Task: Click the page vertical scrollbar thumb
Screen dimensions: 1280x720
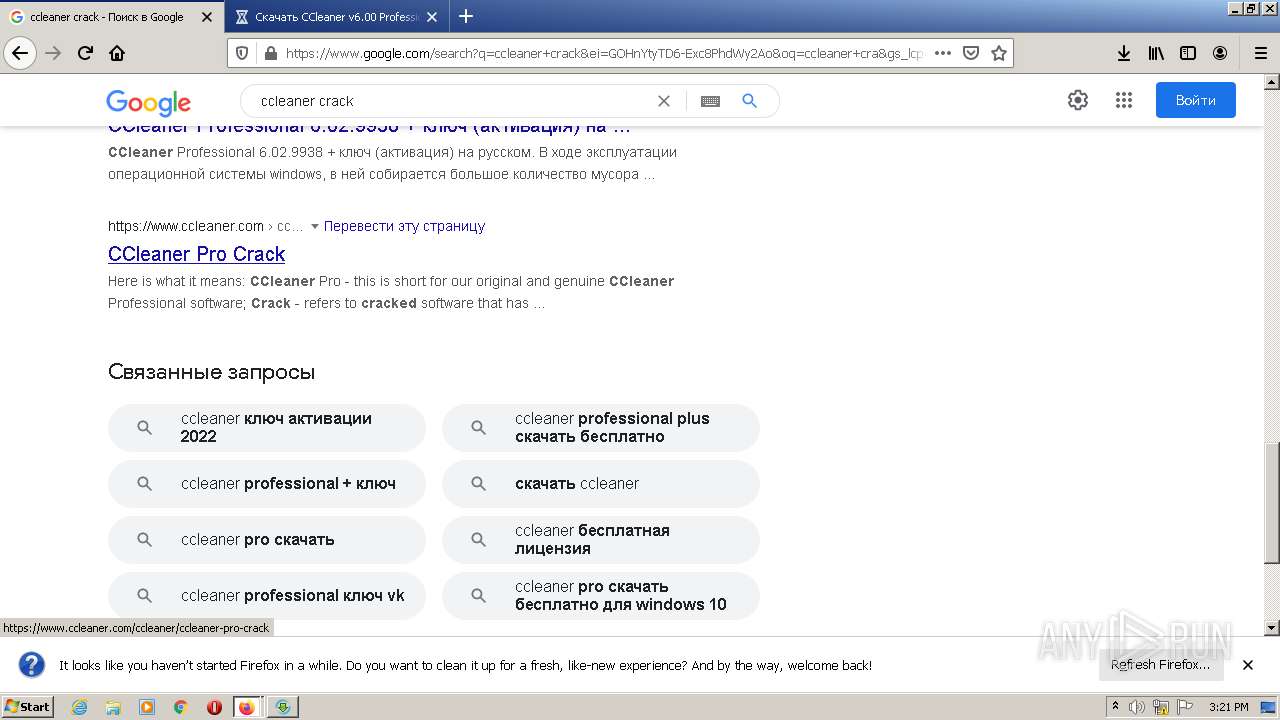Action: [x=1272, y=503]
